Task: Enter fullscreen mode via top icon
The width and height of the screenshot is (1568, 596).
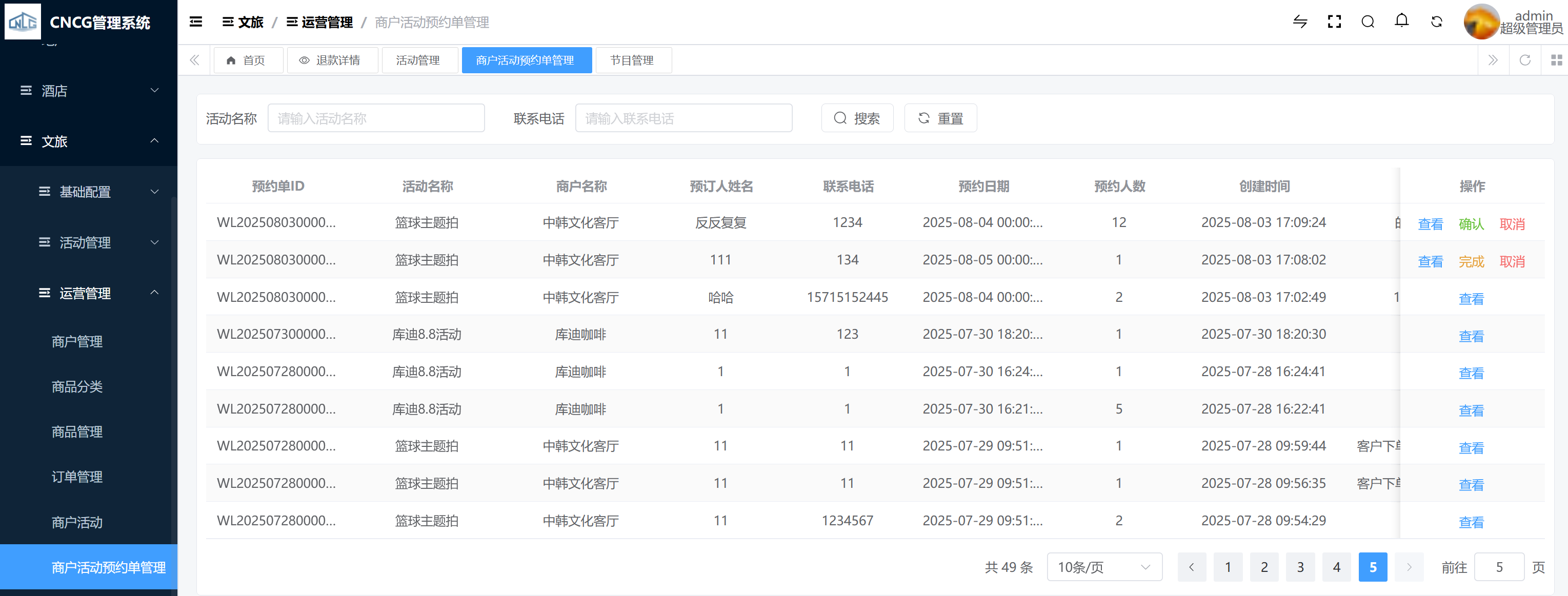Action: point(1334,22)
